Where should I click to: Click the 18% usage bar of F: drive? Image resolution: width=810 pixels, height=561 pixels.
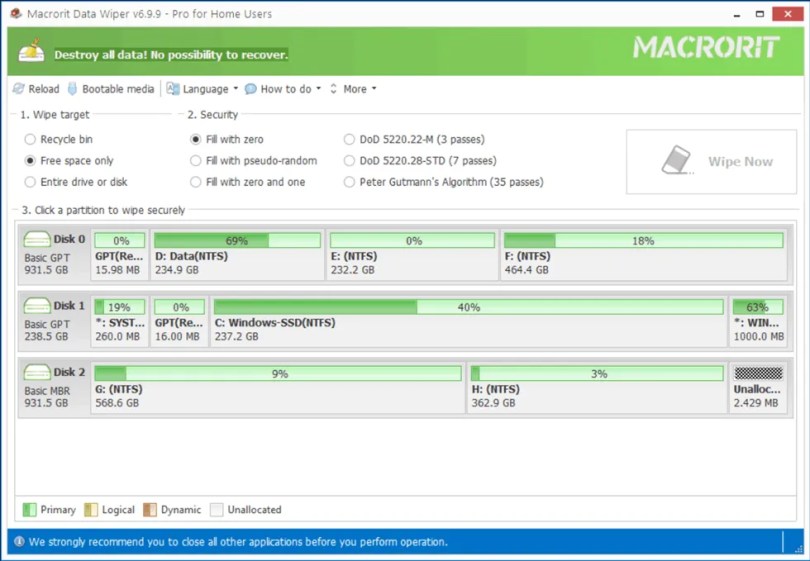644,240
